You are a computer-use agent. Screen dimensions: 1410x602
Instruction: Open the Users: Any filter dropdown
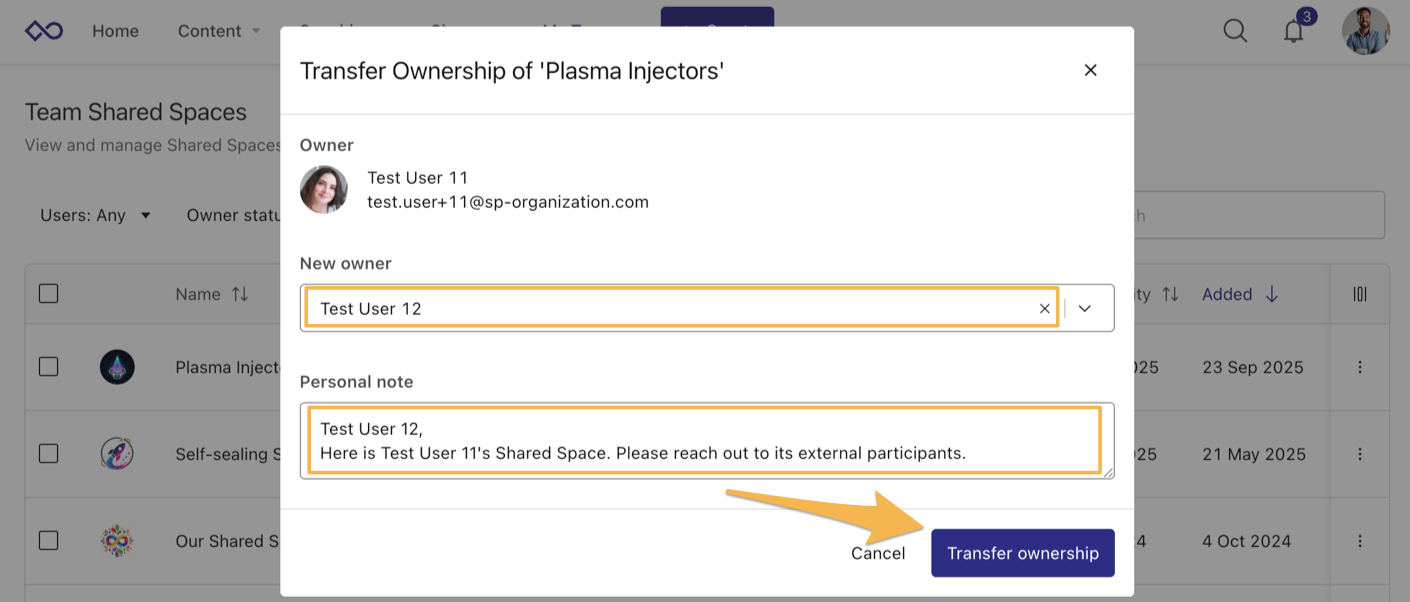pos(95,215)
